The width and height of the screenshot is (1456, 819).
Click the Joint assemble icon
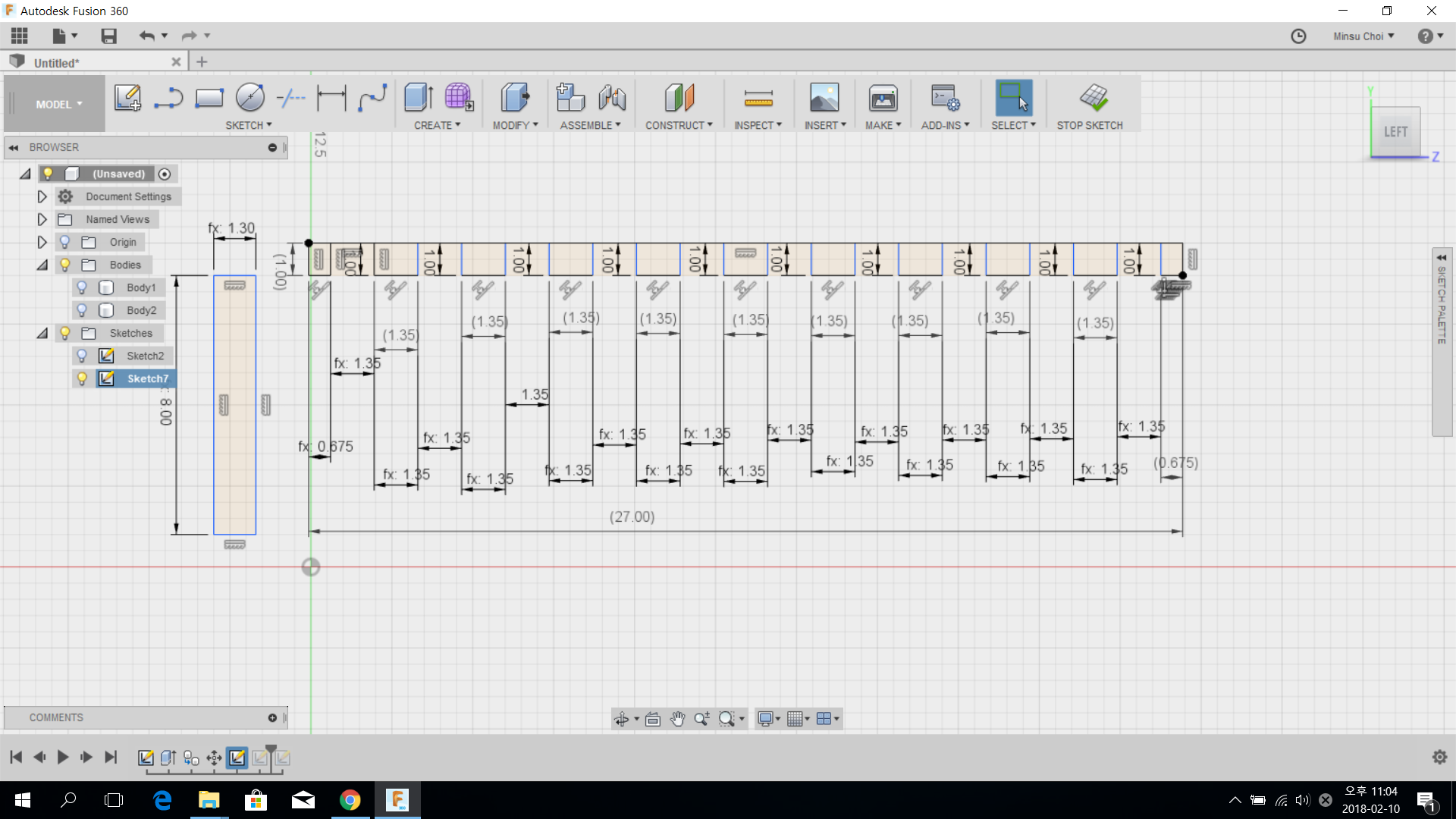[x=612, y=98]
